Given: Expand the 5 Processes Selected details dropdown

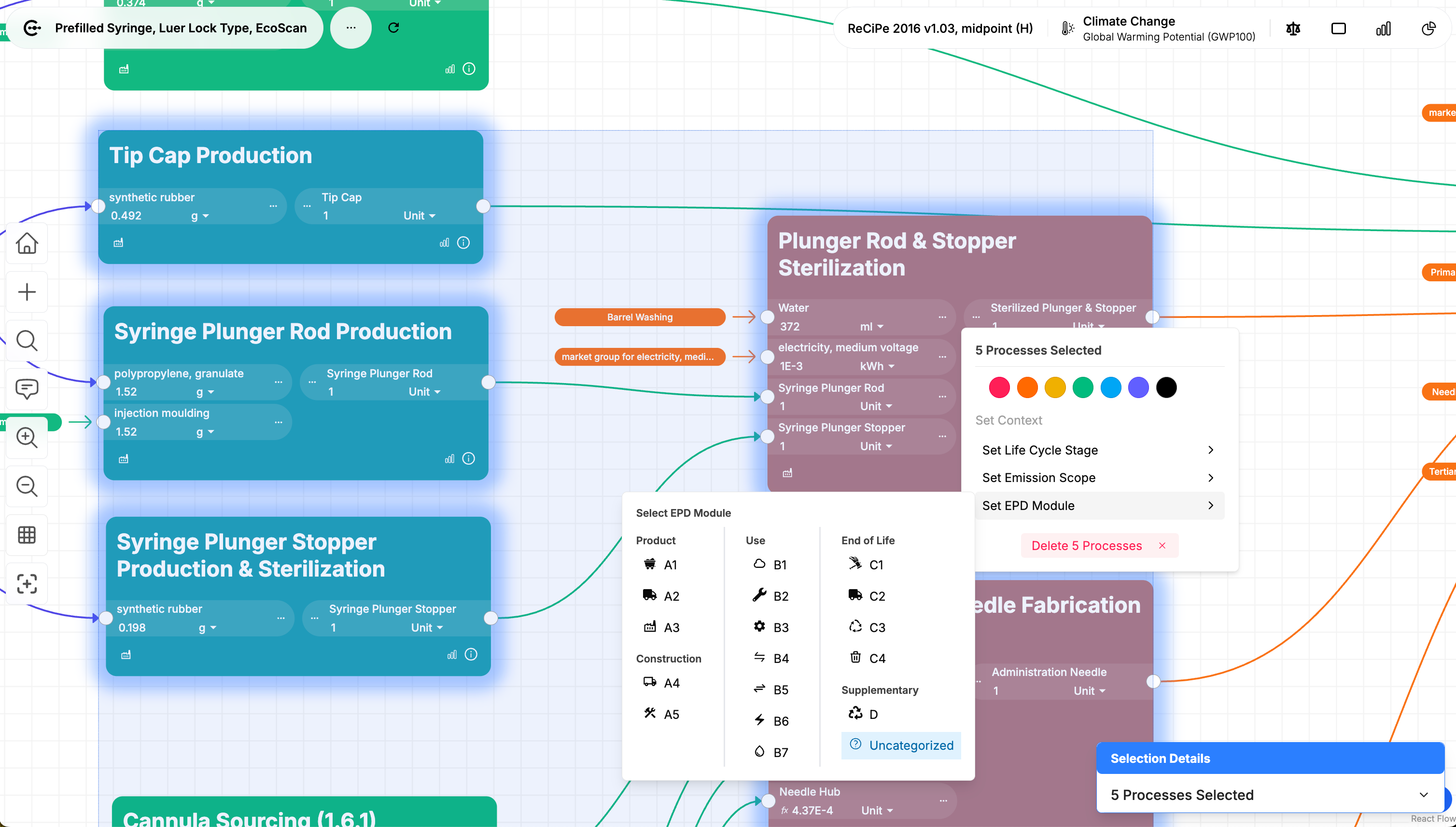Looking at the screenshot, I should point(1423,795).
